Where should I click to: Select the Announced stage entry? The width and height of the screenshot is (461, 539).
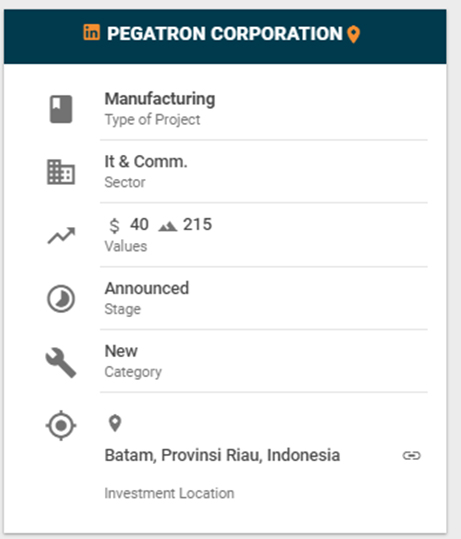pos(147,288)
